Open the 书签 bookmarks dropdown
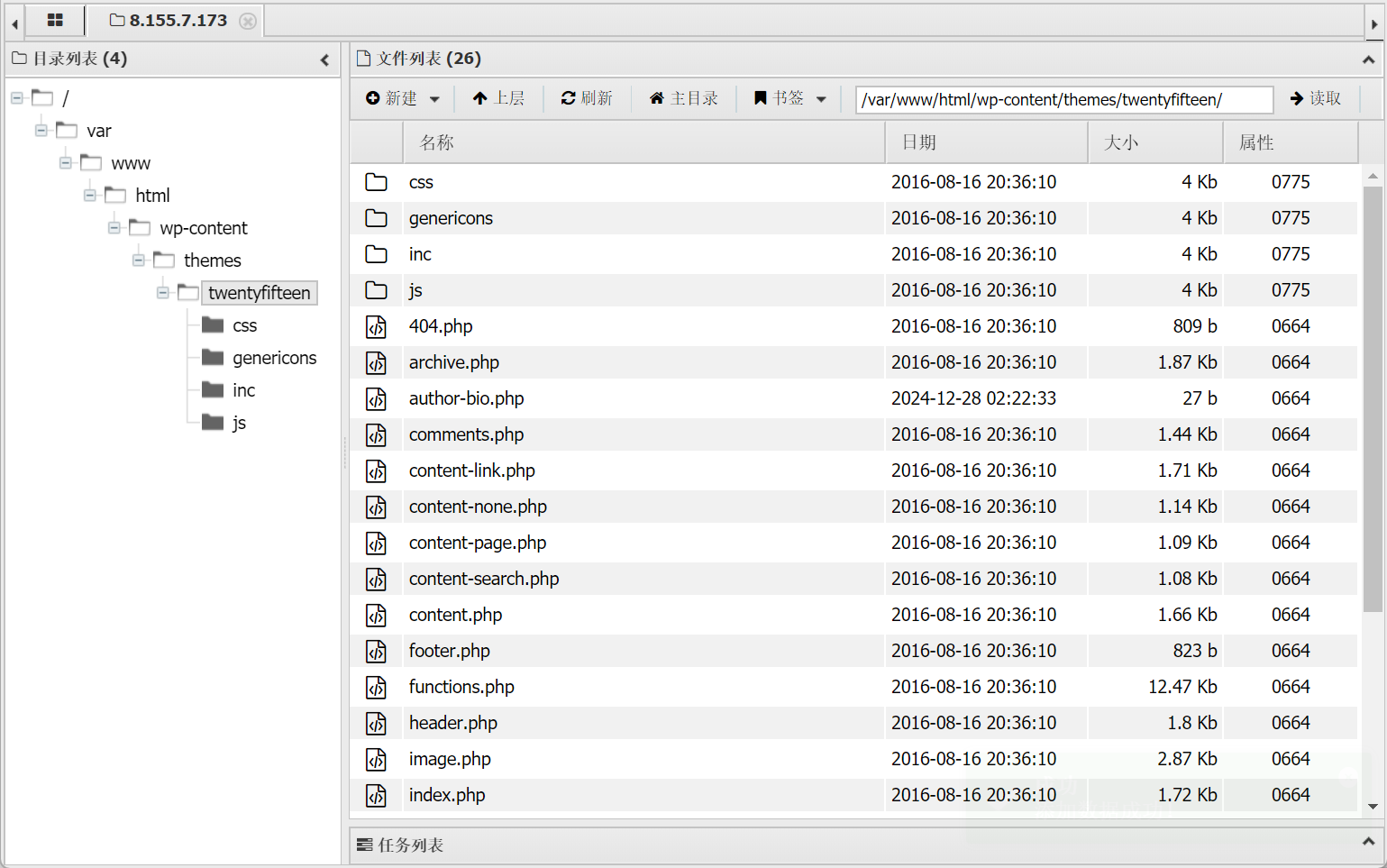Image resolution: width=1387 pixels, height=868 pixels. click(790, 98)
